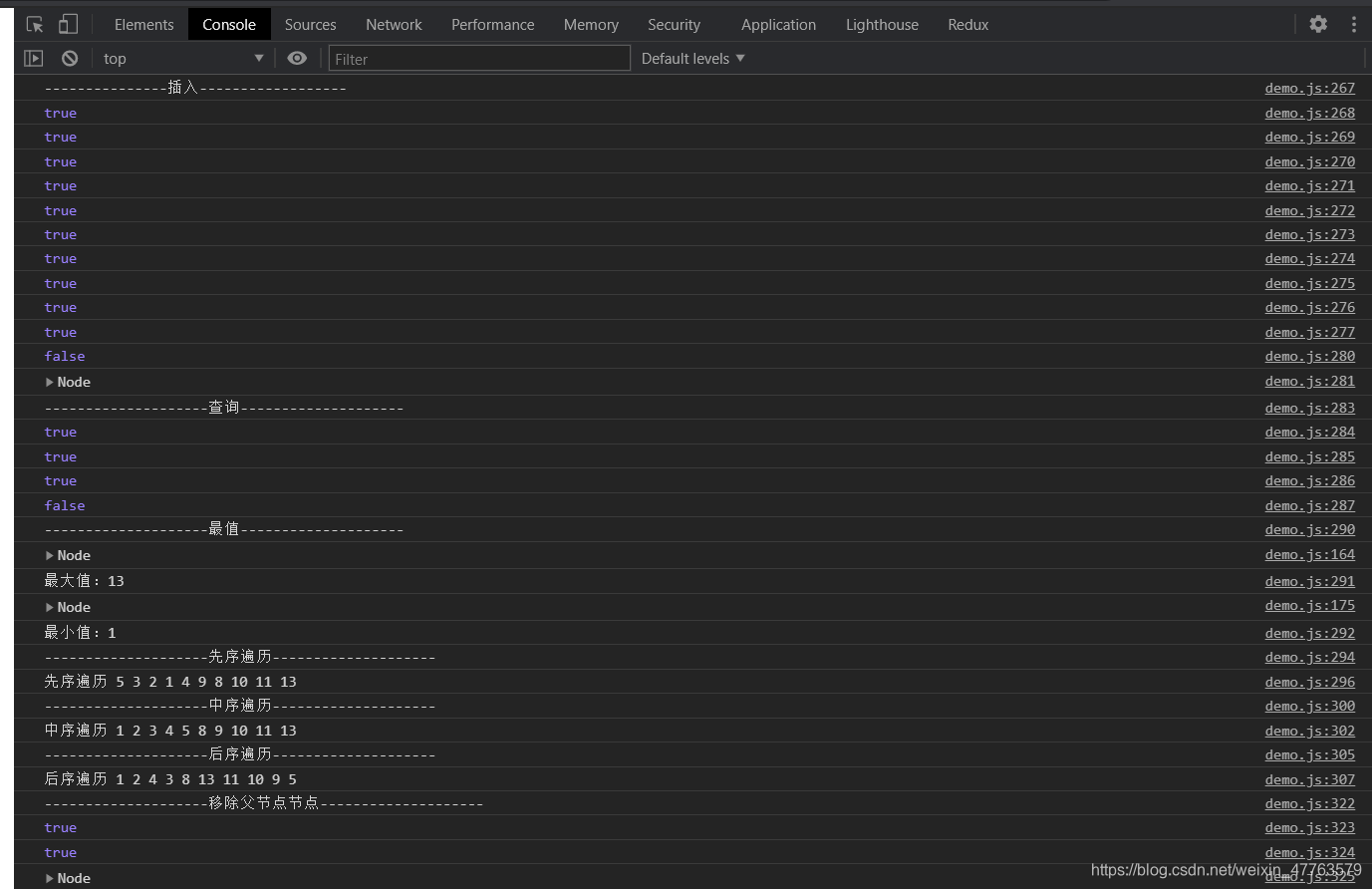The height and width of the screenshot is (889, 1372).
Task: Click the 插入 separator log line
Action: (x=195, y=88)
